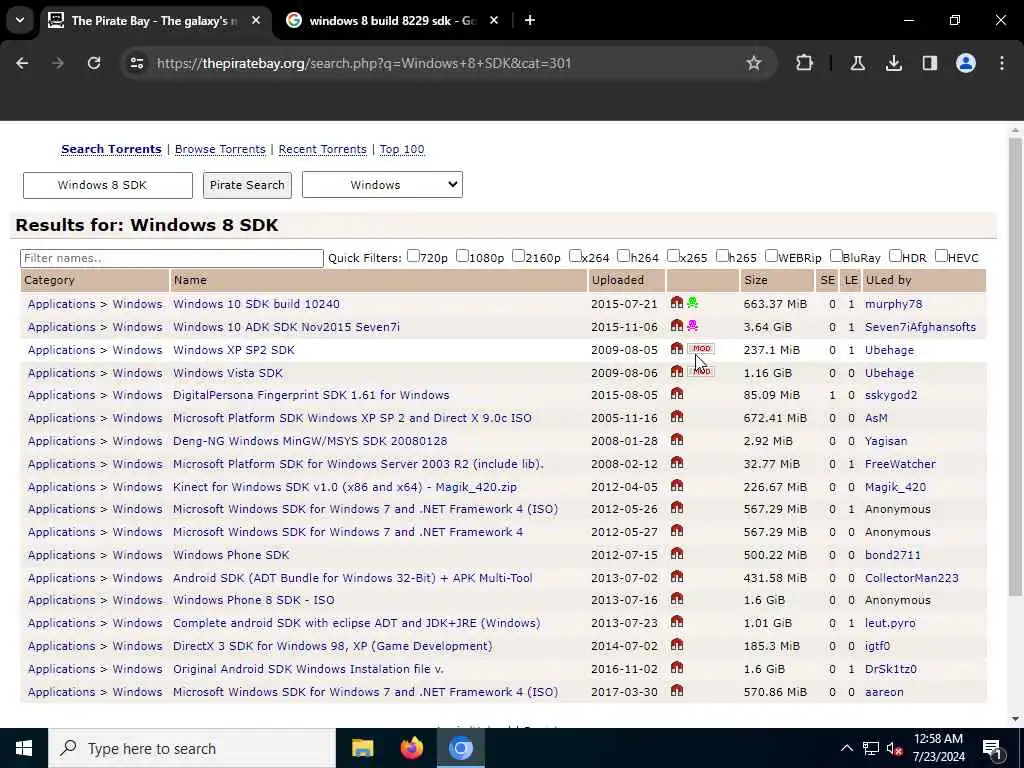Click magnet icon for Kinect for Windows SDK

pyautogui.click(x=677, y=486)
